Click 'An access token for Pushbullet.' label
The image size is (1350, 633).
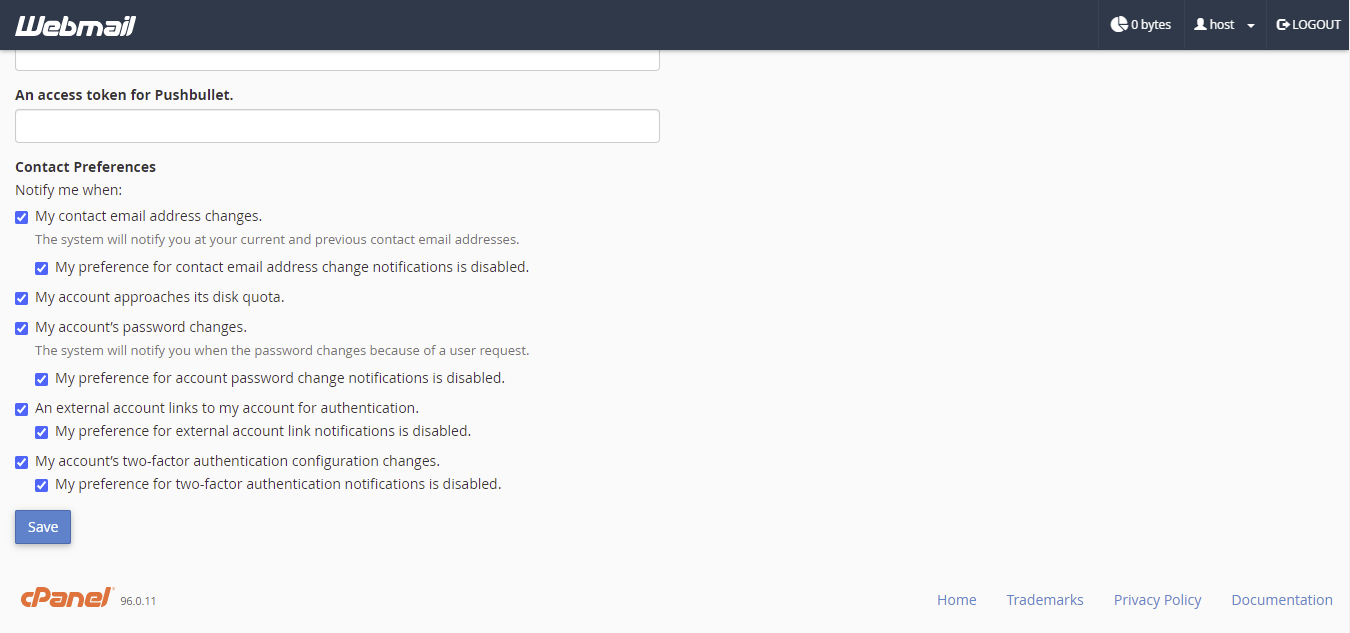(124, 94)
